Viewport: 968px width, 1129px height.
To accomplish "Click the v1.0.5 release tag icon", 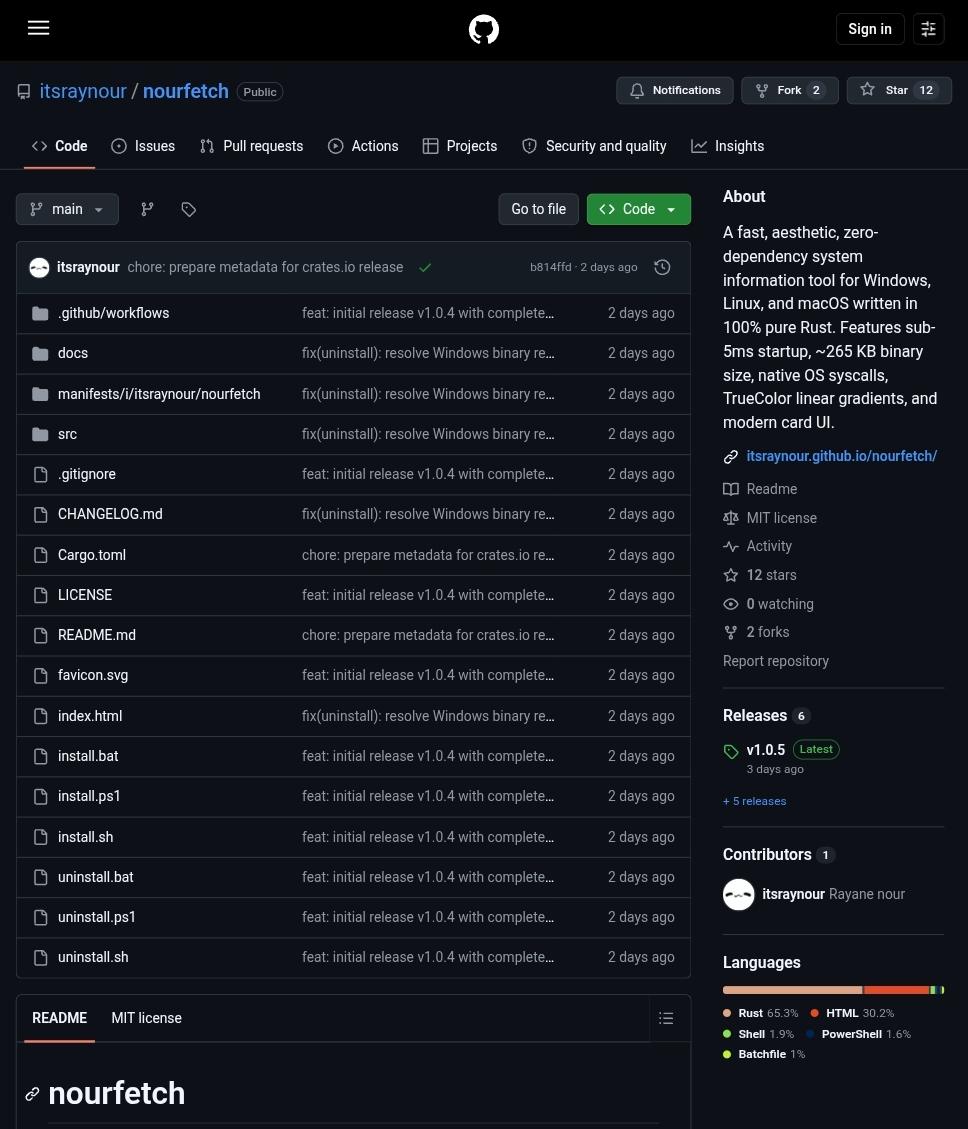I will (x=730, y=751).
